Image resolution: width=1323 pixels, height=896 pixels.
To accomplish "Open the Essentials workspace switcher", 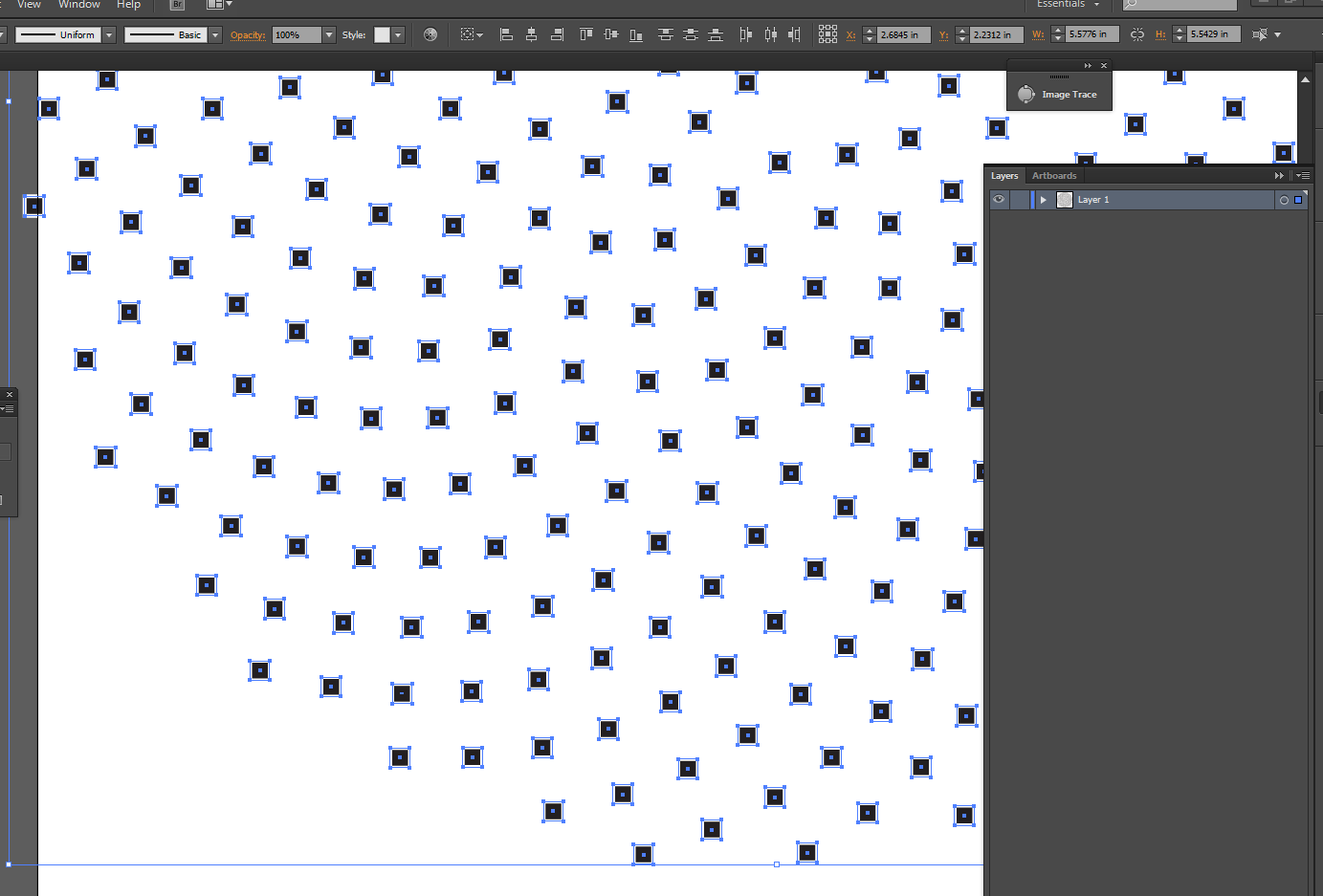I will (1068, 5).
